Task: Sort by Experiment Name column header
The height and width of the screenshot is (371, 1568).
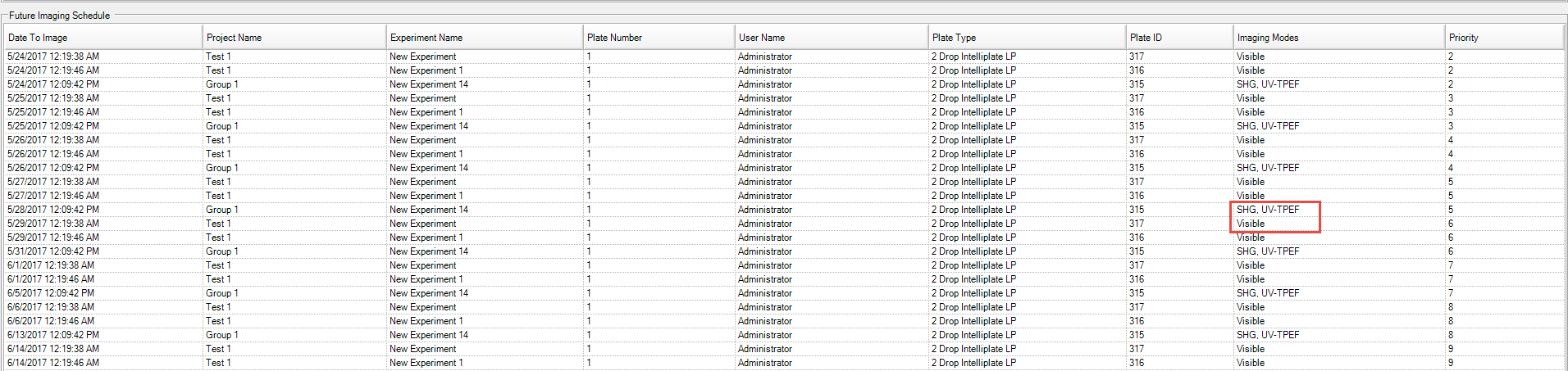Action: (x=426, y=38)
